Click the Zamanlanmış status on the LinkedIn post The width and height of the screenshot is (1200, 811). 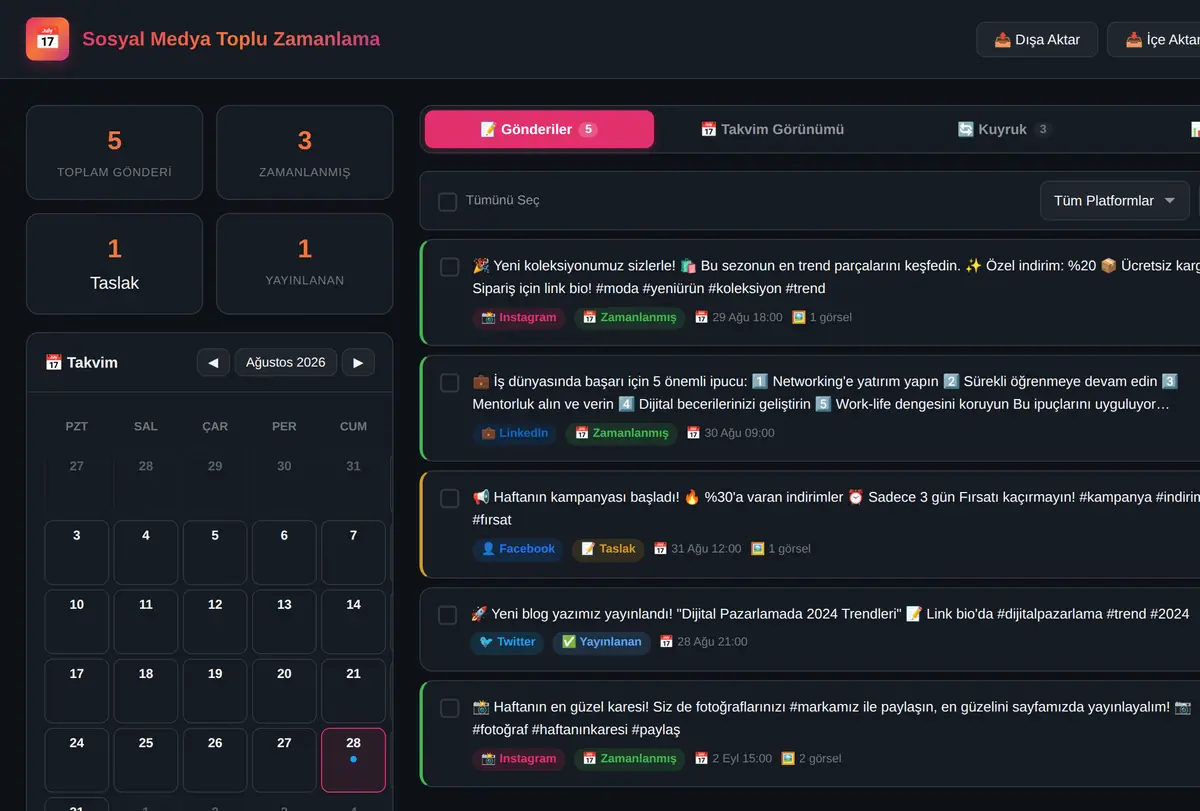coord(622,433)
